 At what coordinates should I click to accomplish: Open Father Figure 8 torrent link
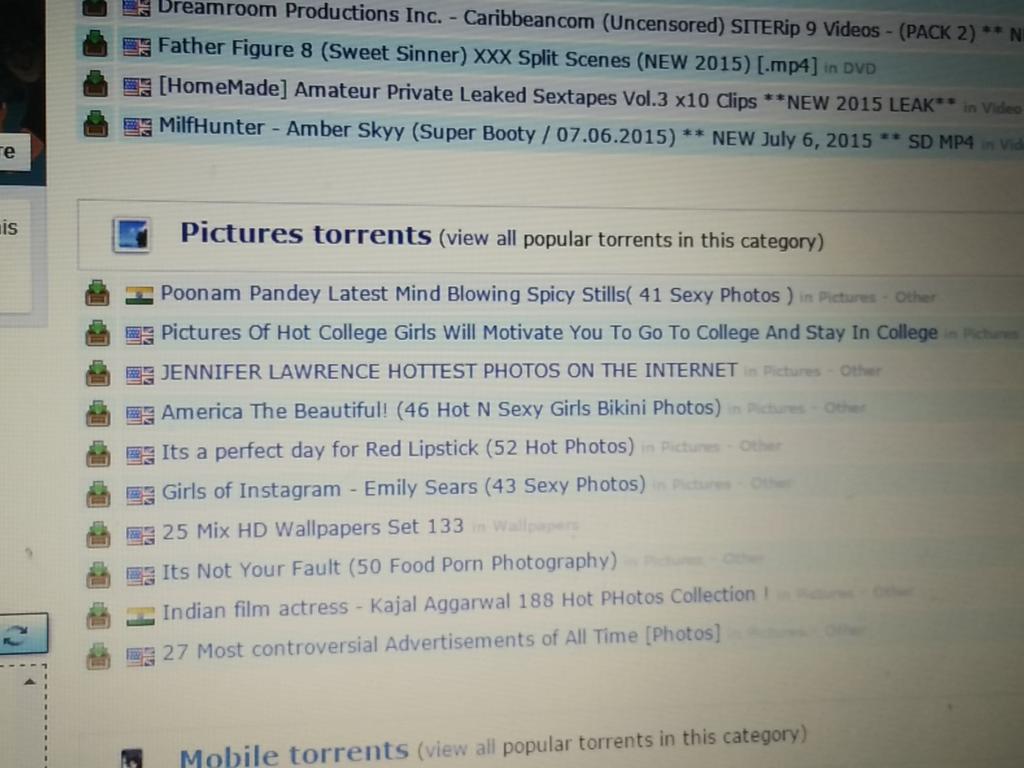point(487,56)
